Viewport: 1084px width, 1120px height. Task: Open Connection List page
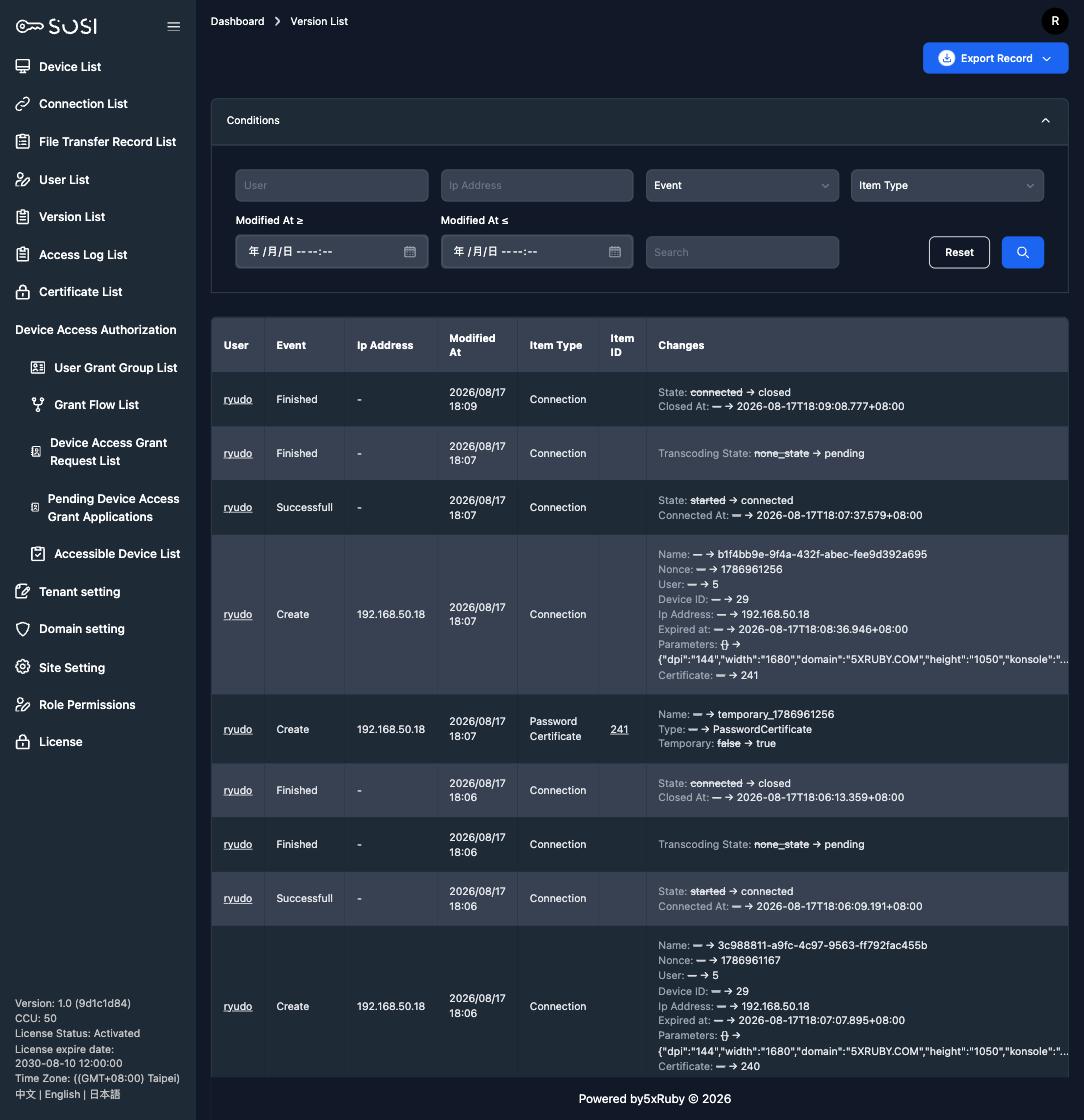pyautogui.click(x=83, y=104)
